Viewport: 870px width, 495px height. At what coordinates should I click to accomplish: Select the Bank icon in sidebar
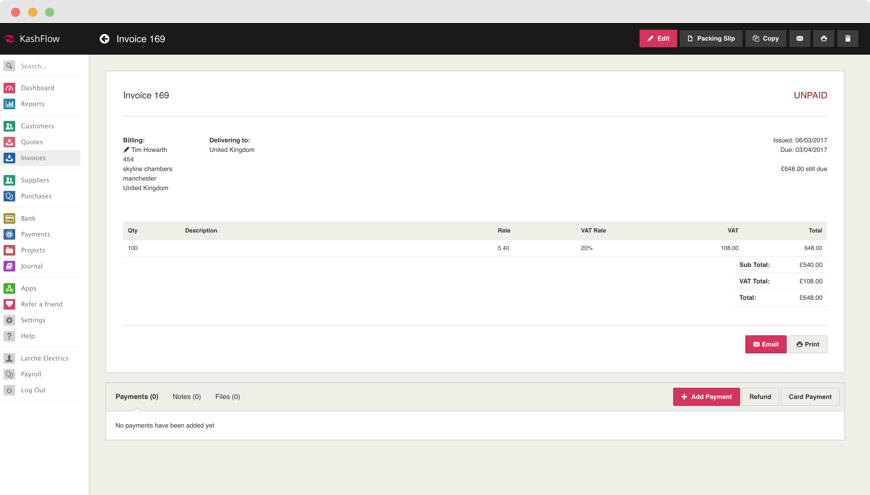9,218
